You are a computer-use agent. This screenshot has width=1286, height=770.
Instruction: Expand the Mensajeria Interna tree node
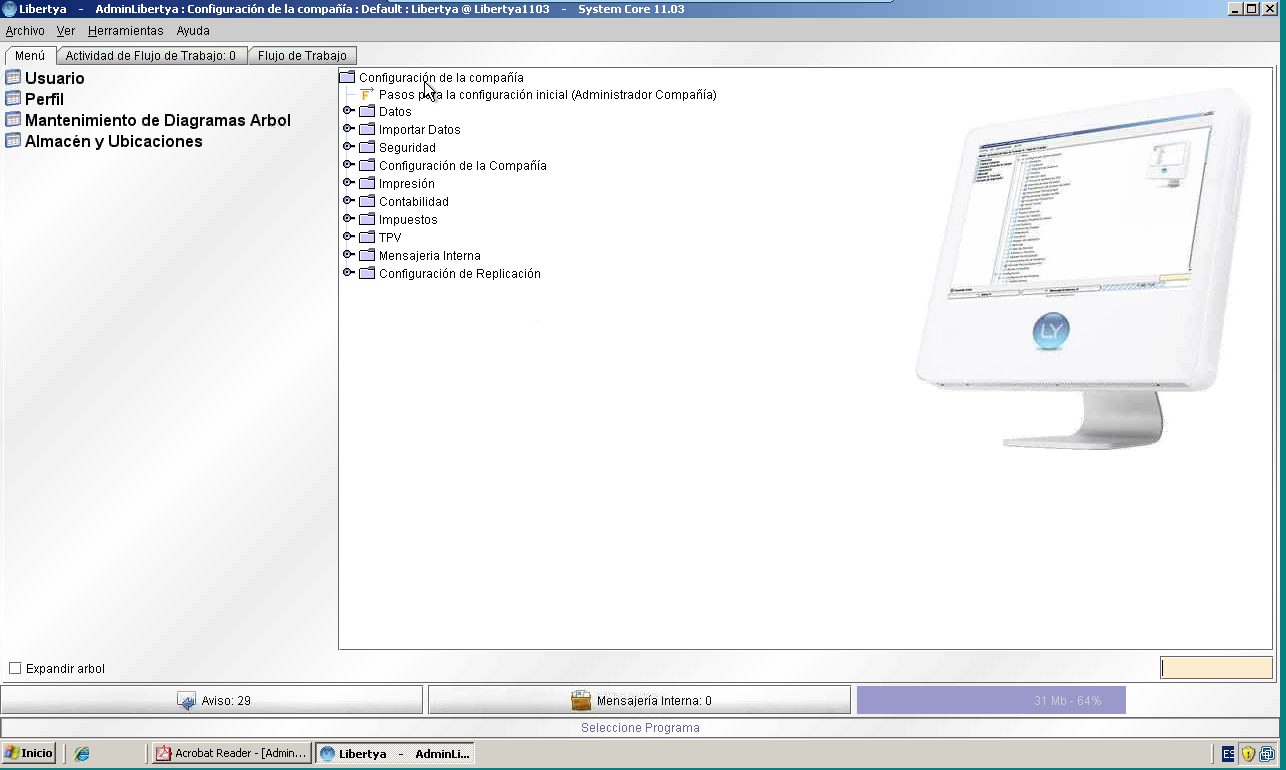tap(348, 255)
